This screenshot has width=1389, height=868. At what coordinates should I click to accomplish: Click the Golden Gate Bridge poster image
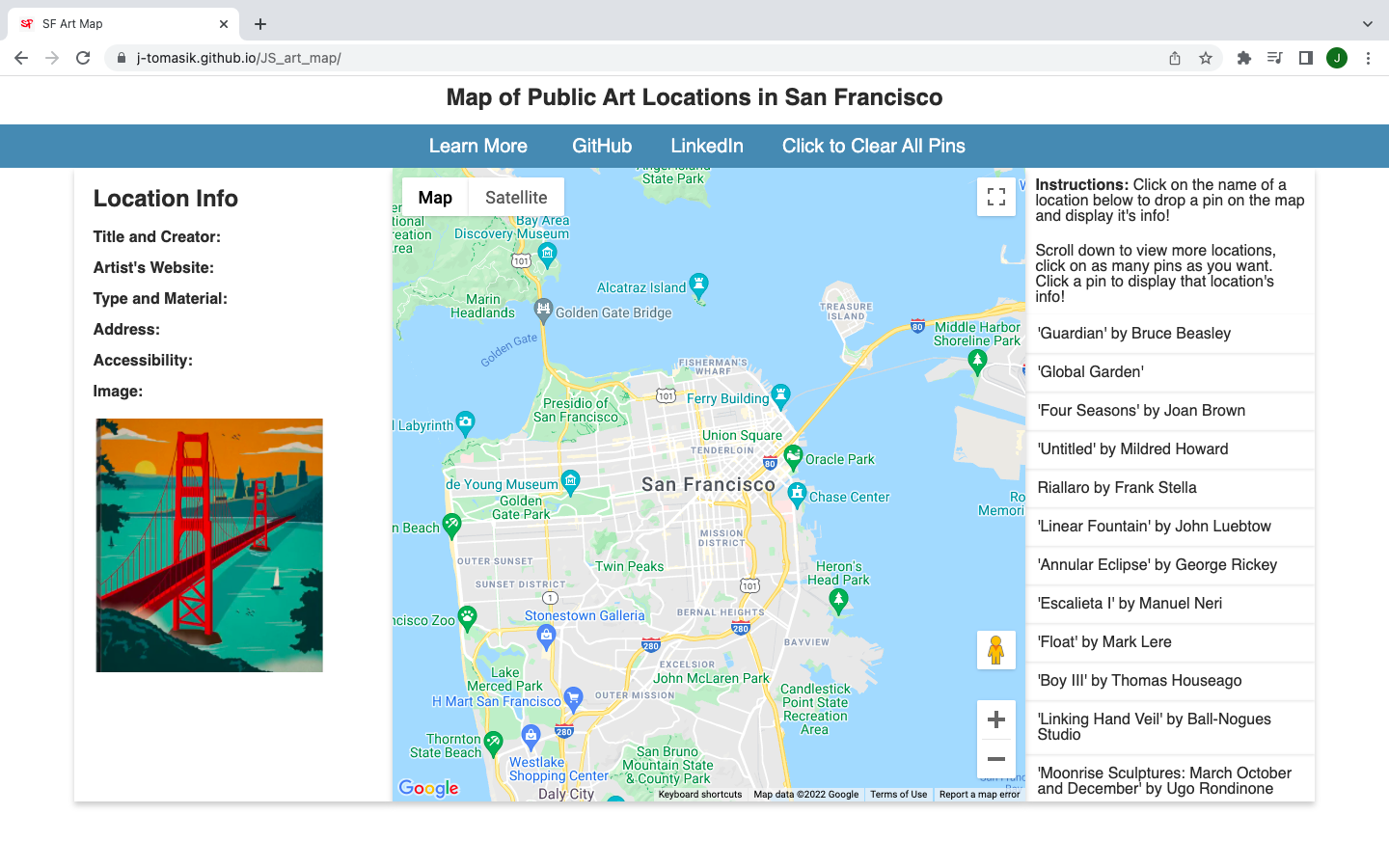click(209, 545)
